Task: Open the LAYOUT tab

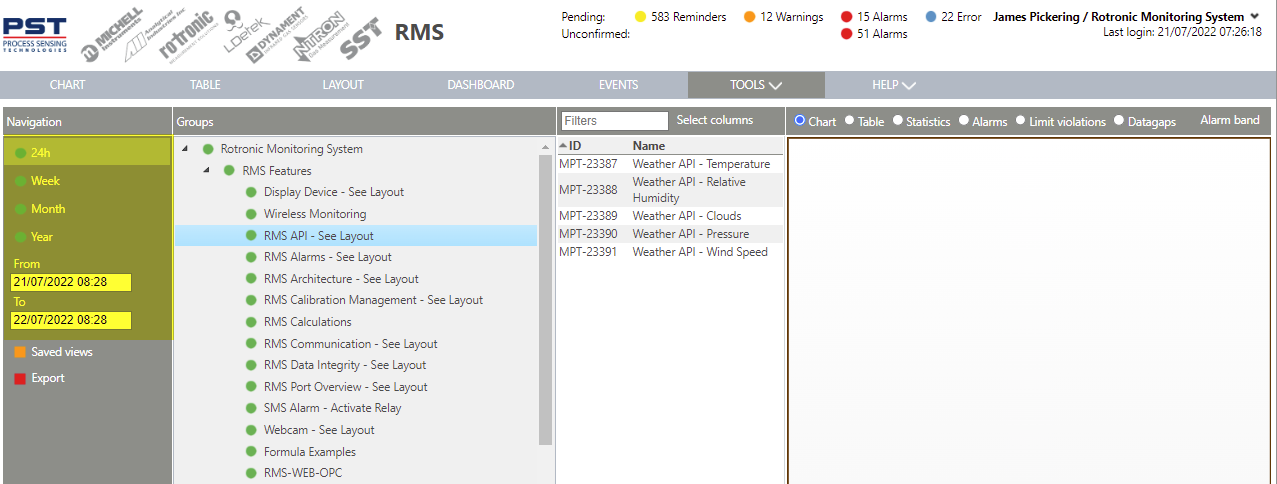Action: pyautogui.click(x=343, y=85)
